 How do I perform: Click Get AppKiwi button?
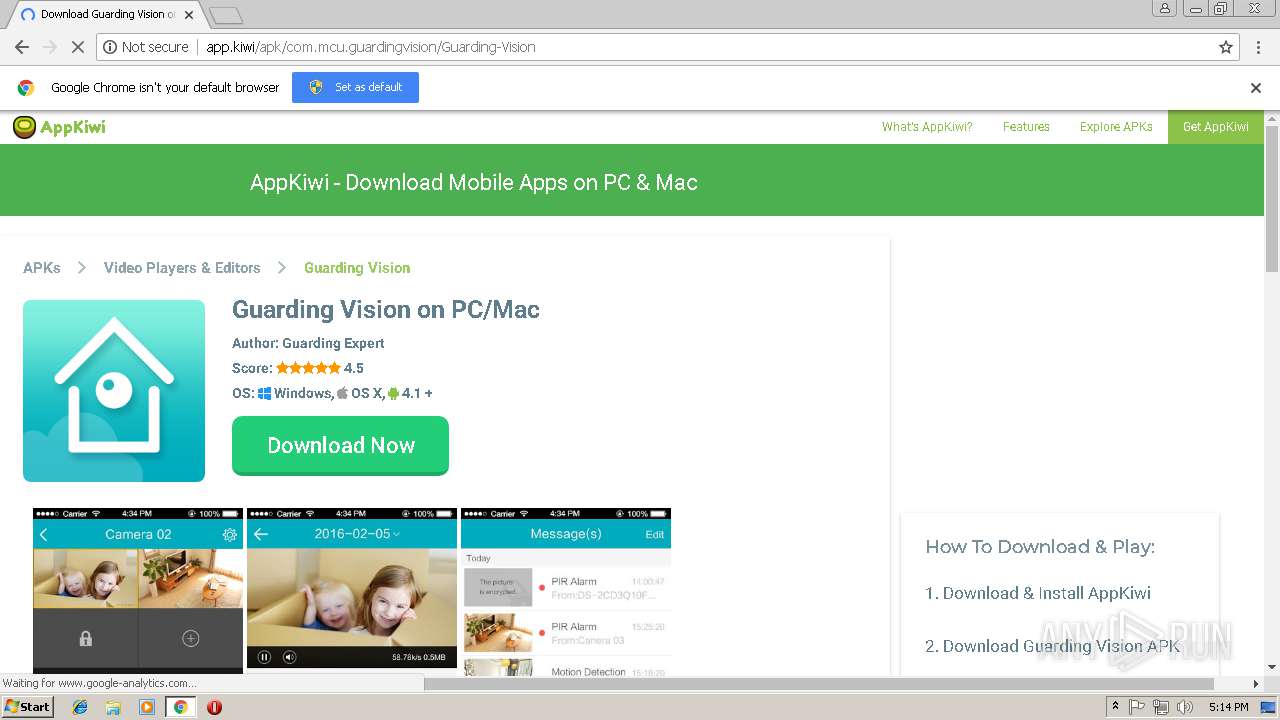point(1215,127)
